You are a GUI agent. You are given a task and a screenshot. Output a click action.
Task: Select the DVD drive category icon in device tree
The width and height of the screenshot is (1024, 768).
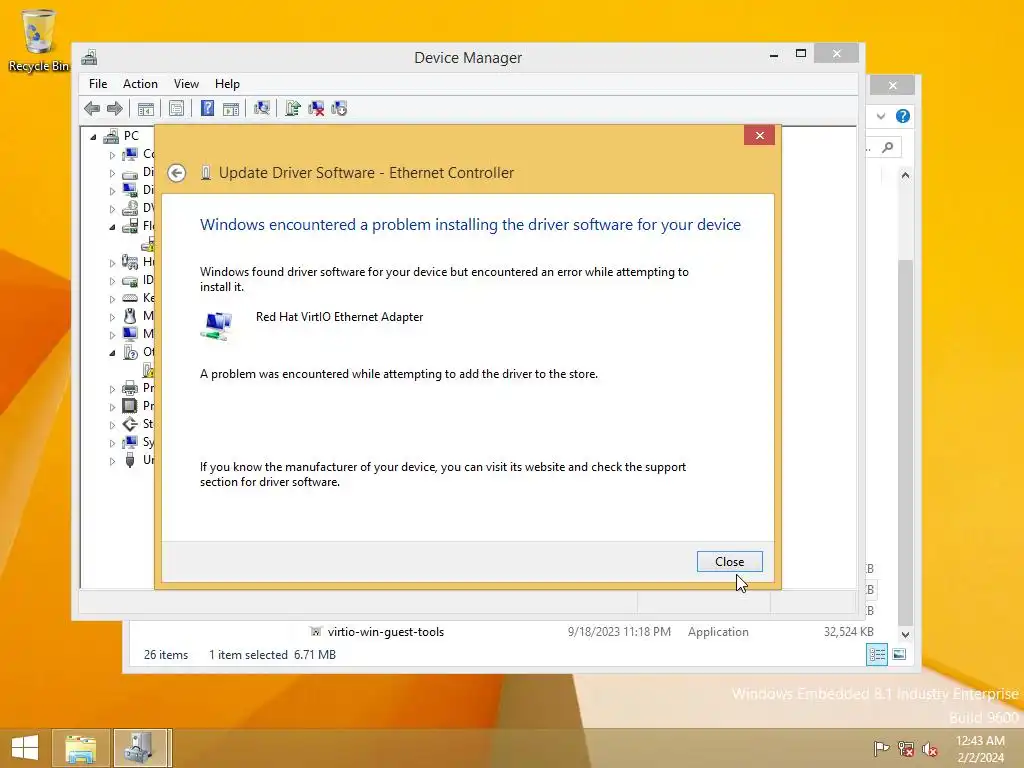pyautogui.click(x=130, y=208)
